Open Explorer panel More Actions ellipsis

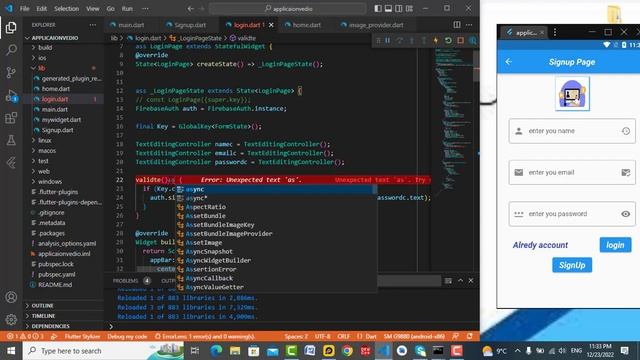93,25
